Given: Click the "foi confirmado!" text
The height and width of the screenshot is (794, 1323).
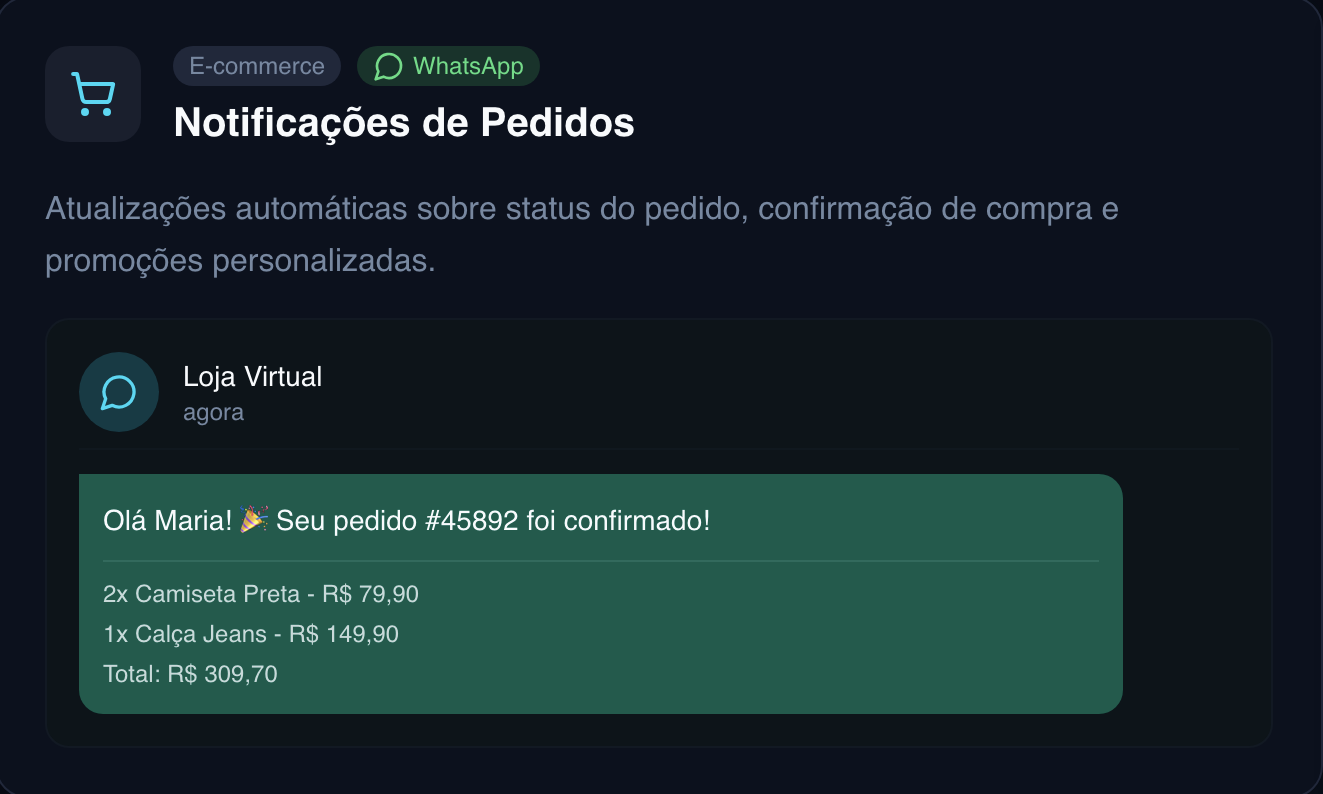Looking at the screenshot, I should pos(618,521).
